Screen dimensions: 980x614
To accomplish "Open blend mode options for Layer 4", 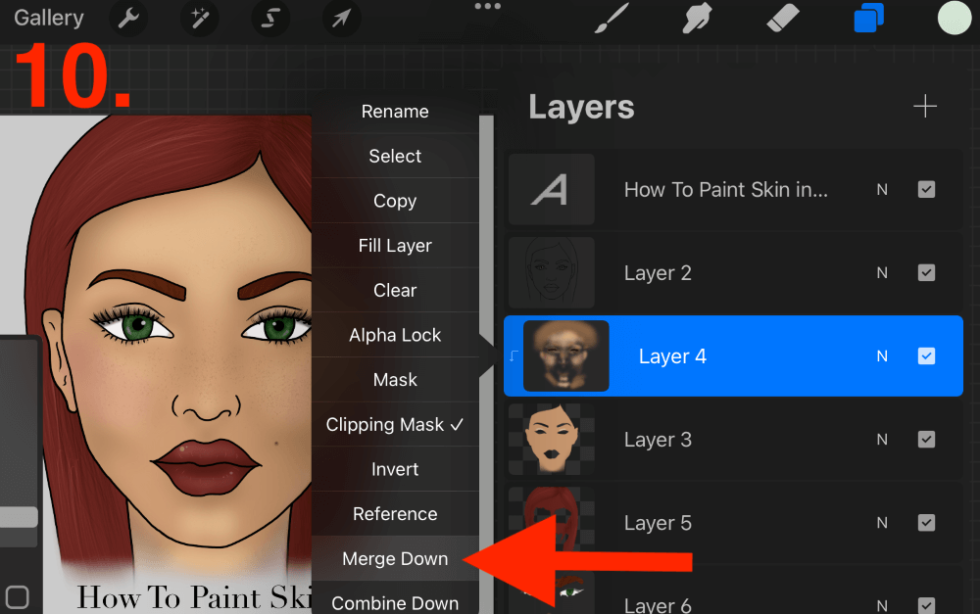I will click(880, 356).
